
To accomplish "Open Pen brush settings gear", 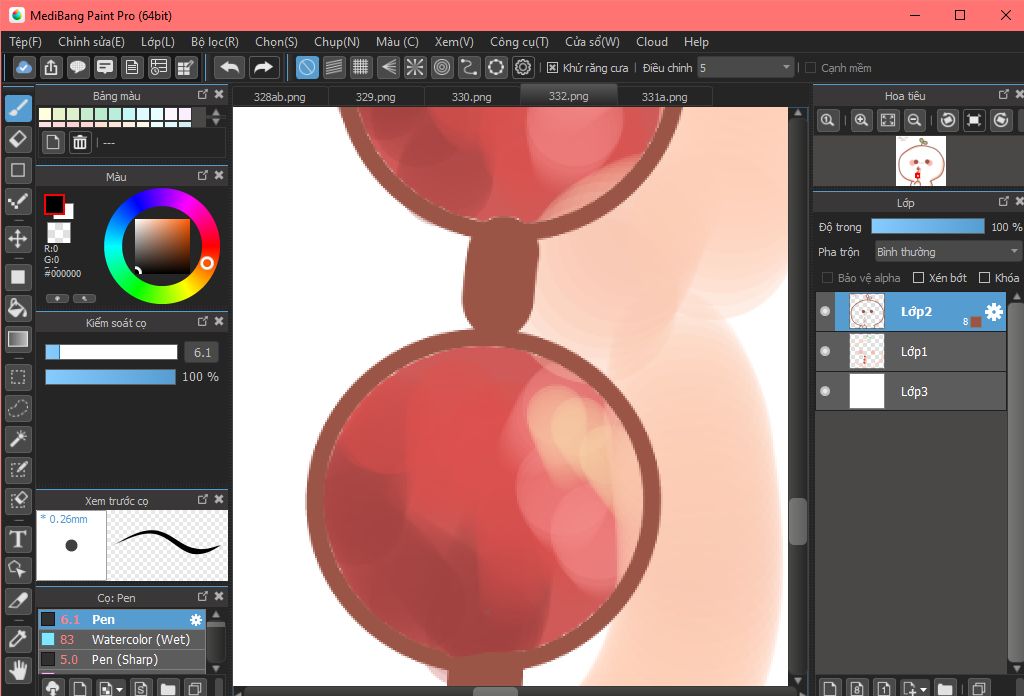I will click(196, 620).
